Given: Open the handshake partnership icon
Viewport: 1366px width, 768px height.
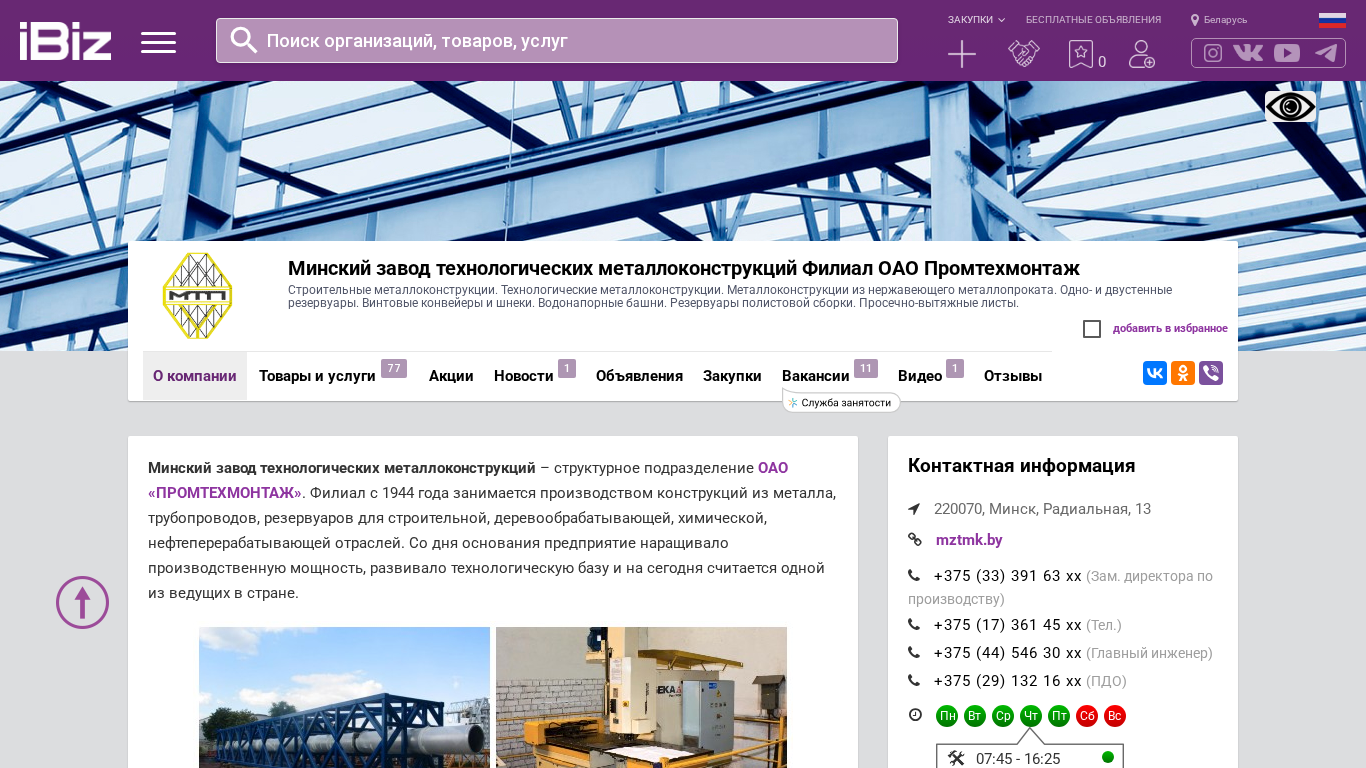Looking at the screenshot, I should pos(1024,54).
